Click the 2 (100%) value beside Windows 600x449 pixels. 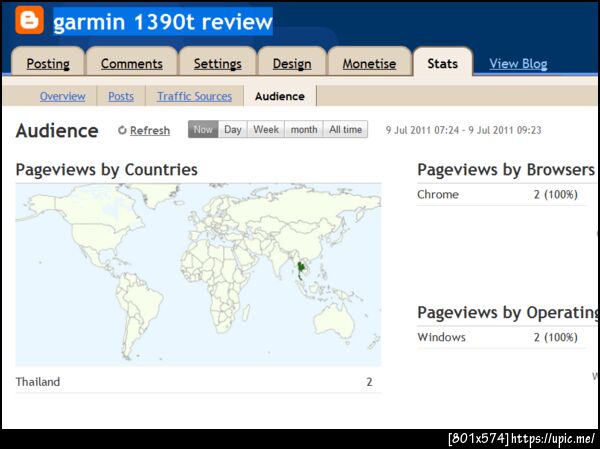pos(556,337)
